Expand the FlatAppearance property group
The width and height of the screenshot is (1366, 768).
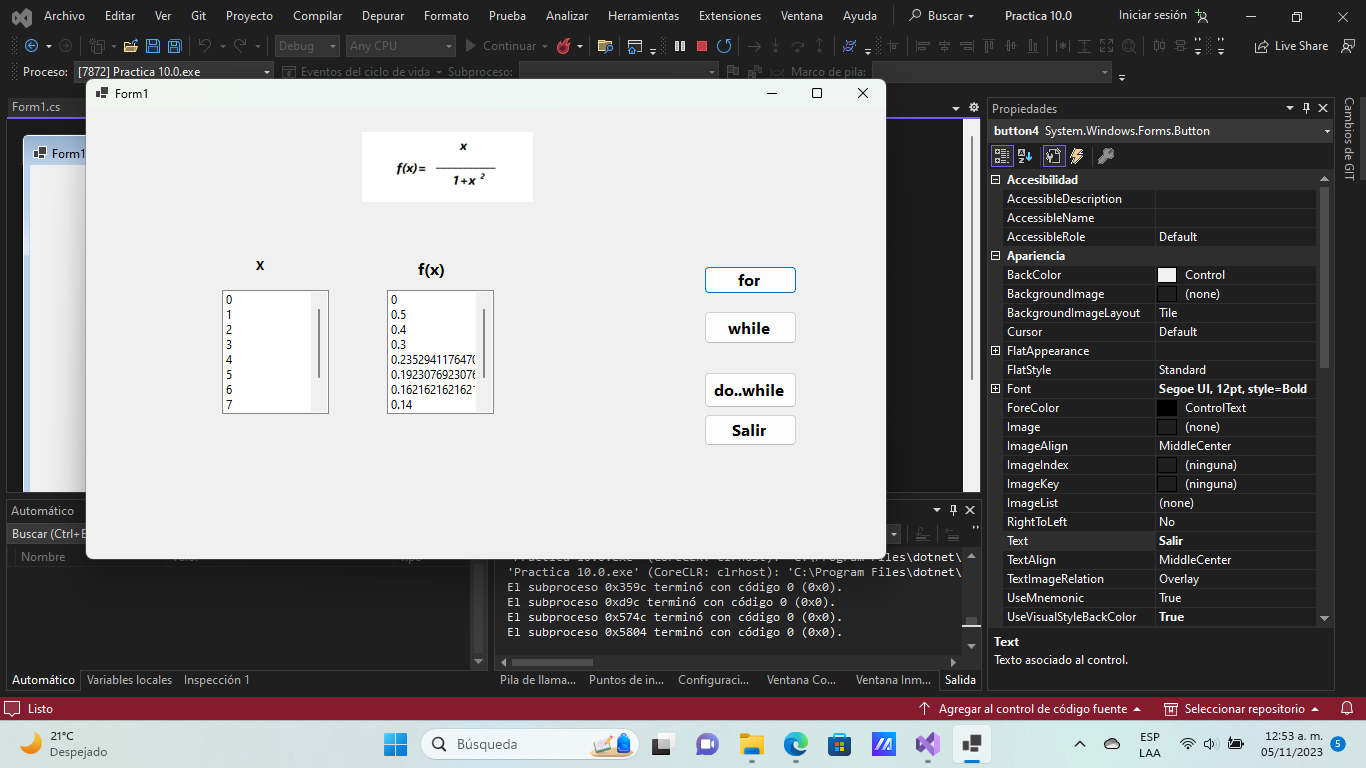995,350
